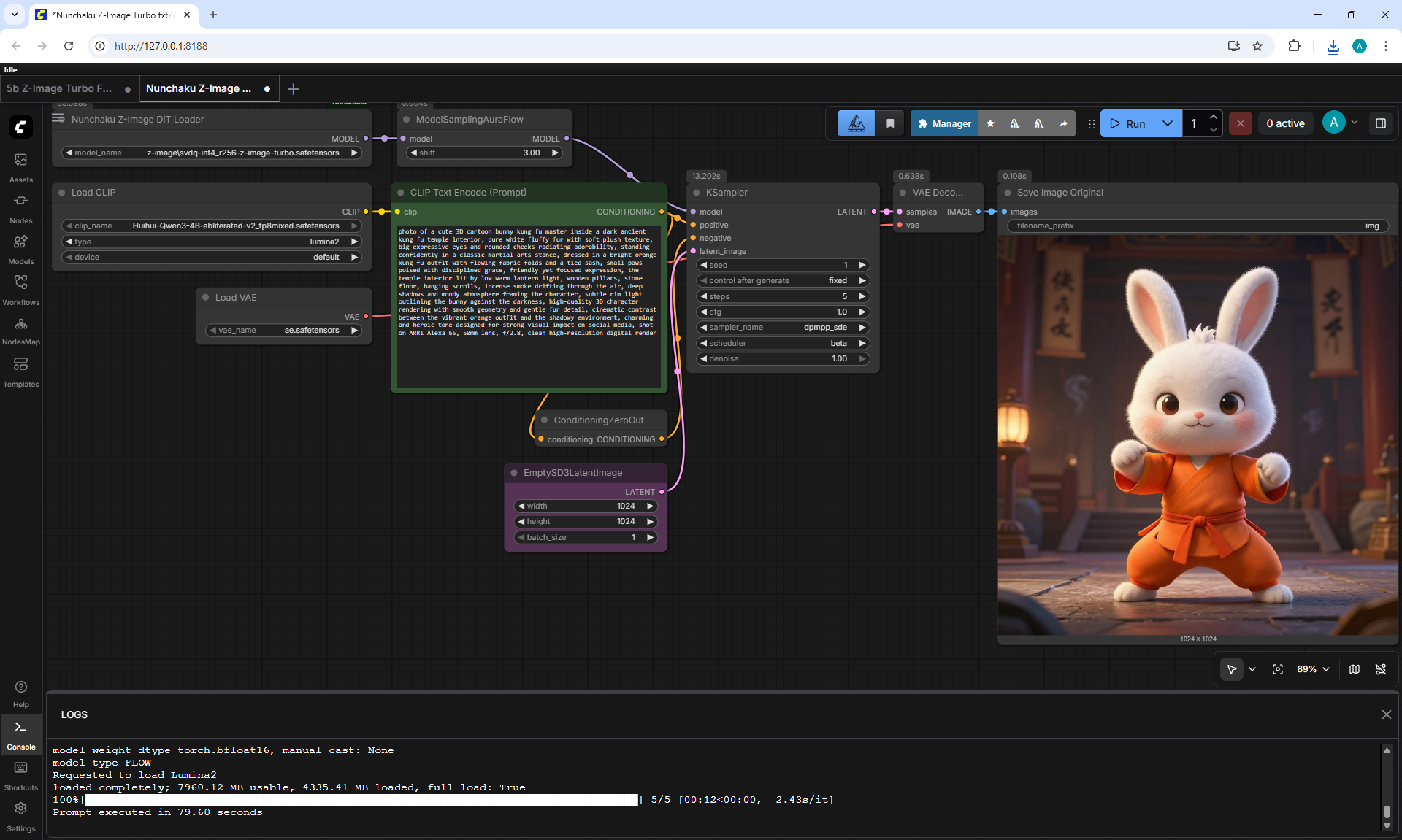Viewport: 1402px width, 840px height.
Task: Open the Nodes library panel
Action: click(20, 209)
